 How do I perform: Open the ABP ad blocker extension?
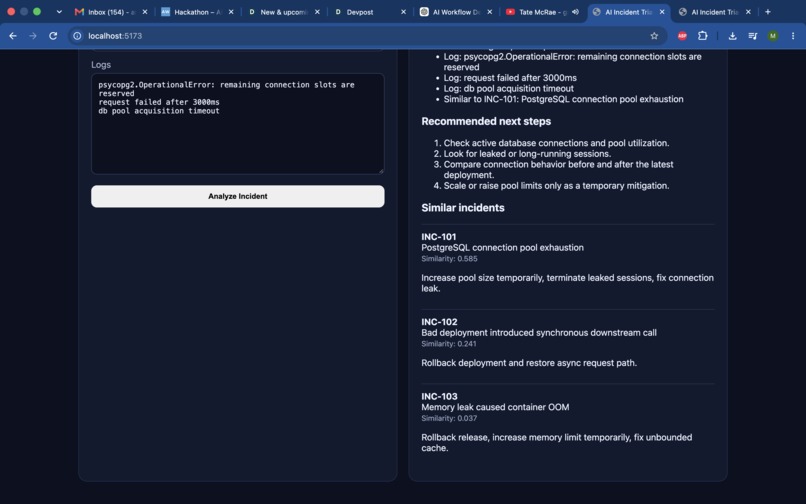click(682, 35)
